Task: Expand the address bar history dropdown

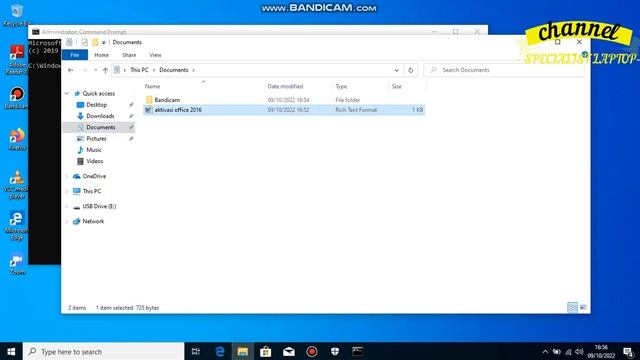Action: tap(396, 70)
